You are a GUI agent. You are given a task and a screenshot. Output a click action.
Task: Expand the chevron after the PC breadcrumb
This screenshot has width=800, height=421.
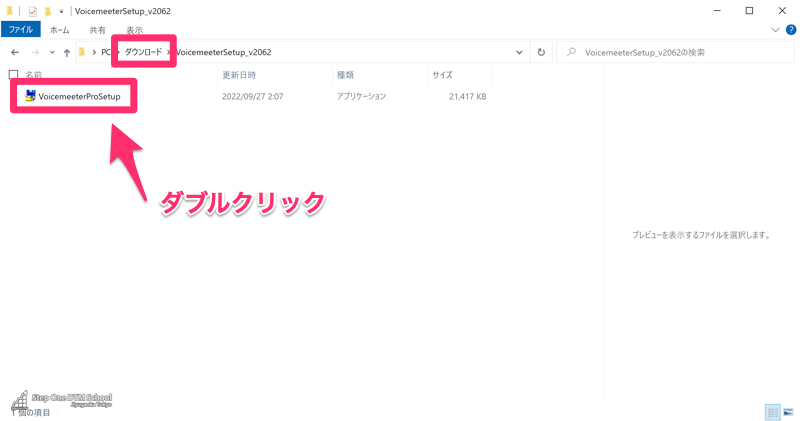(x=117, y=52)
